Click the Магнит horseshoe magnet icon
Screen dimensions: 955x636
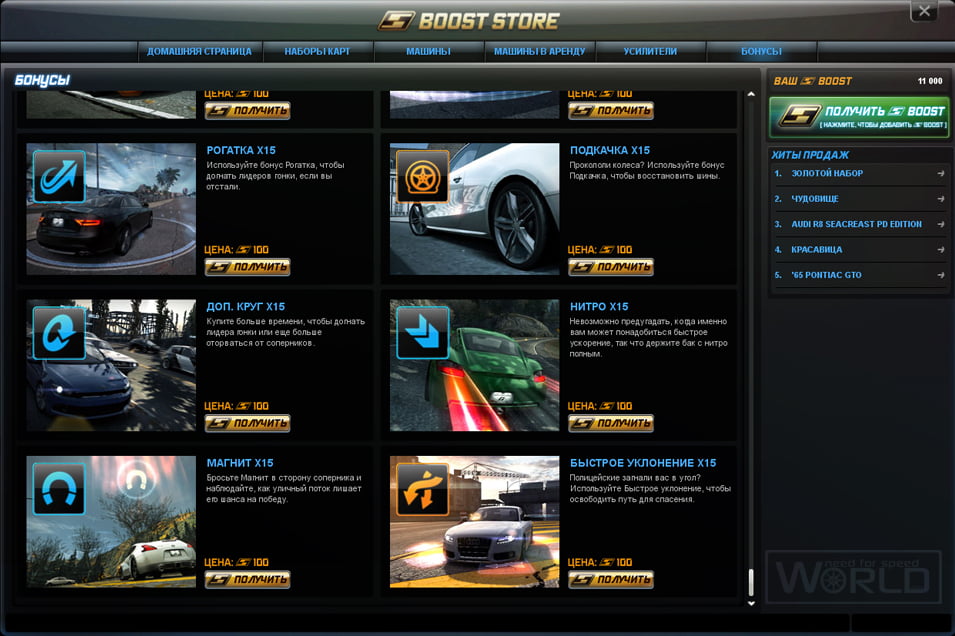(x=59, y=489)
